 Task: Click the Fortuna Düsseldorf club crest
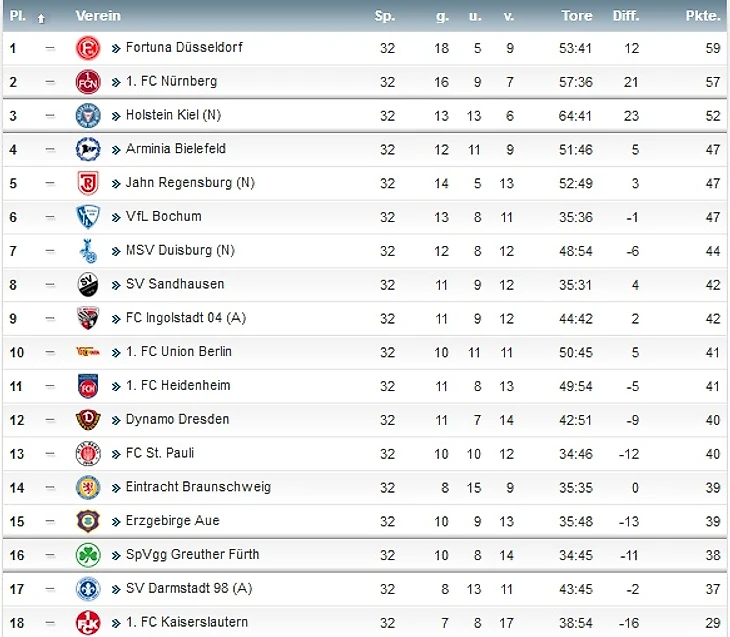tap(88, 47)
